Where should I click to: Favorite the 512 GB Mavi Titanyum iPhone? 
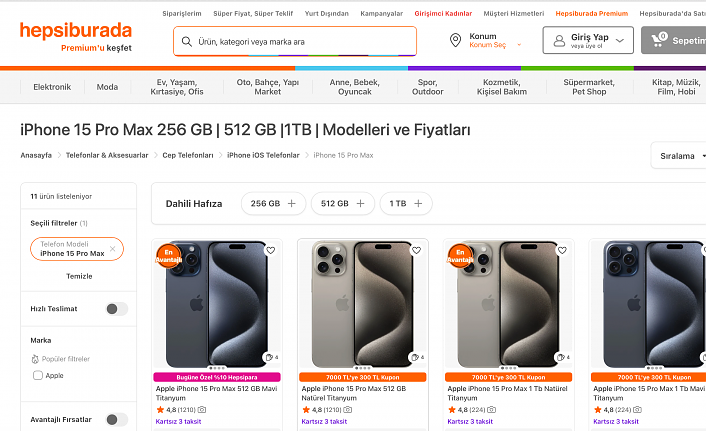(x=270, y=251)
